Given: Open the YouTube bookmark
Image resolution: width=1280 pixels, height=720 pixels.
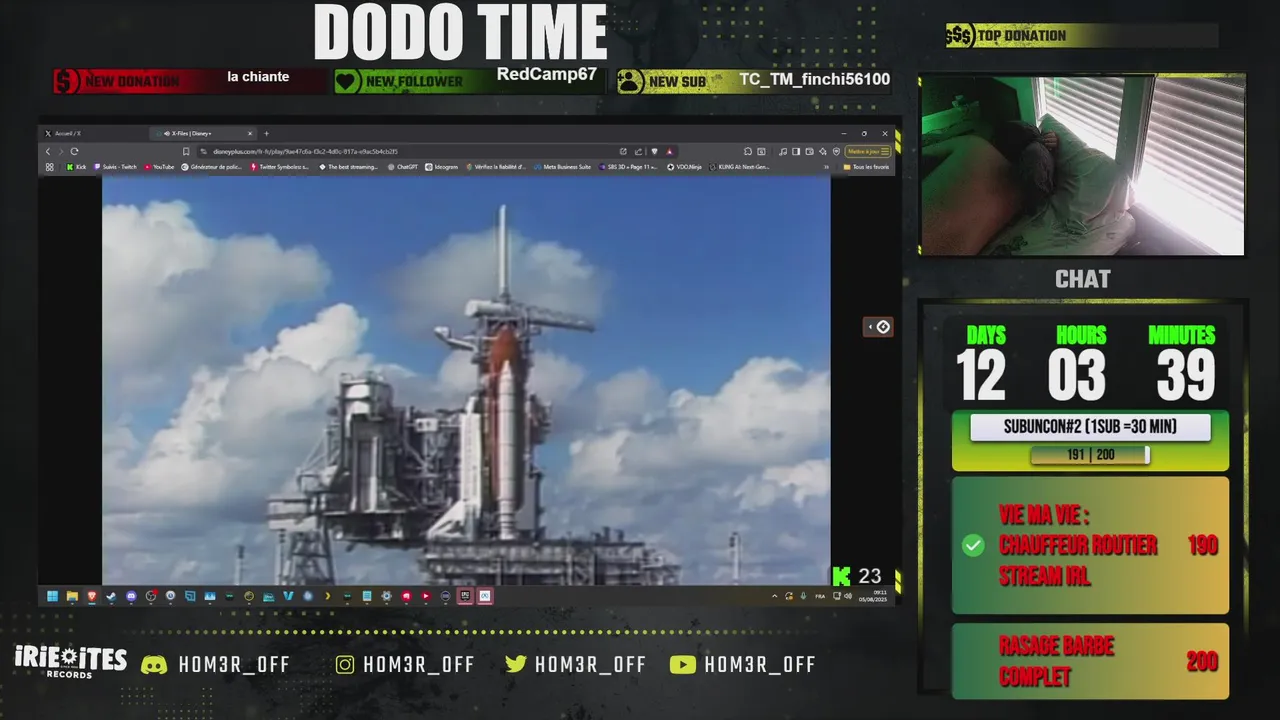Looking at the screenshot, I should pyautogui.click(x=159, y=167).
